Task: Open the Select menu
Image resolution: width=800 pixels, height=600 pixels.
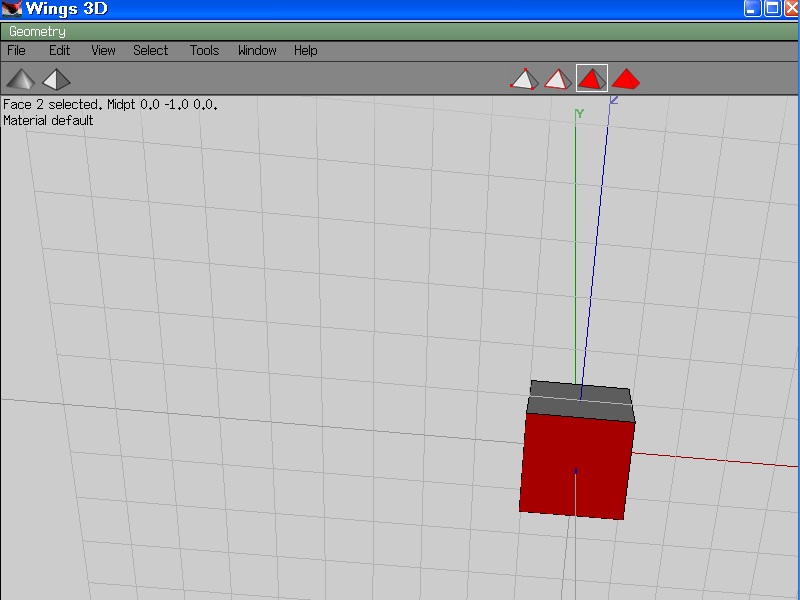Action: pyautogui.click(x=151, y=51)
